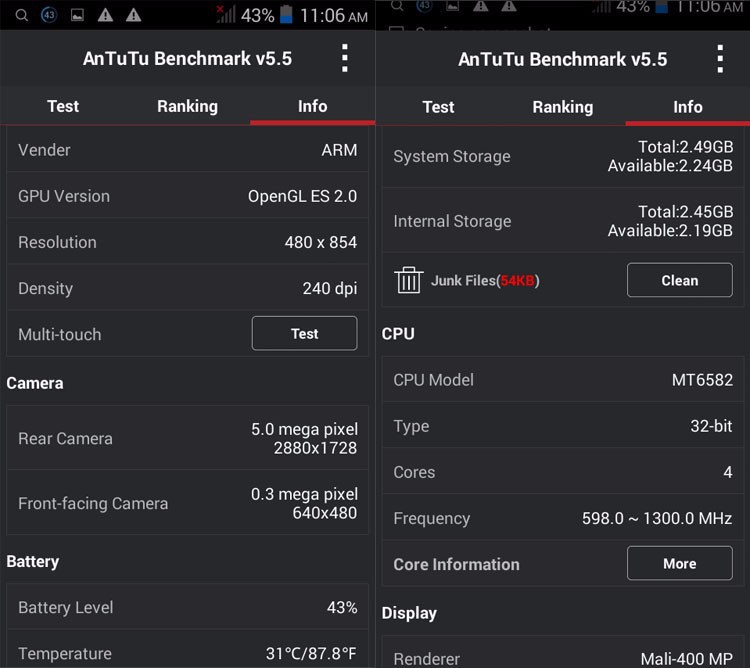The width and height of the screenshot is (750, 668).
Task: Tap the blue battery icon in the left status bar
Action: tap(287, 15)
